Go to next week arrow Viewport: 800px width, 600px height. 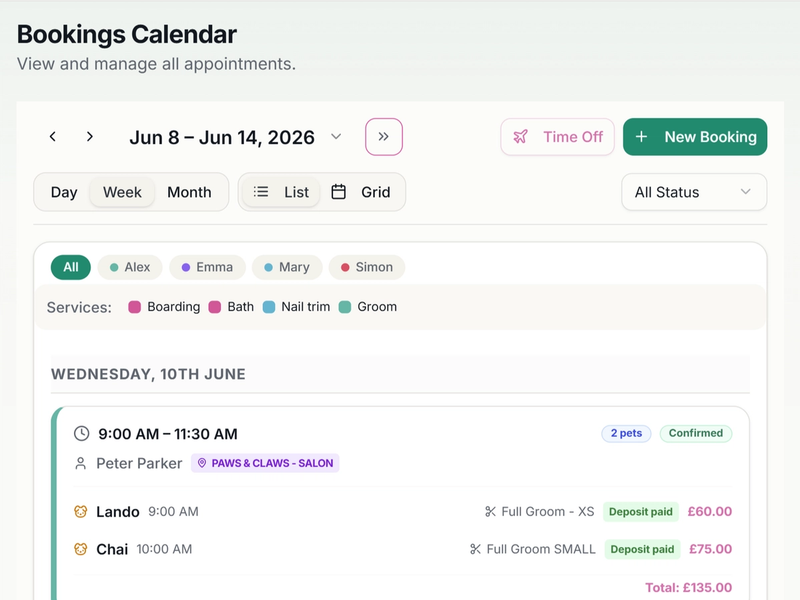90,137
